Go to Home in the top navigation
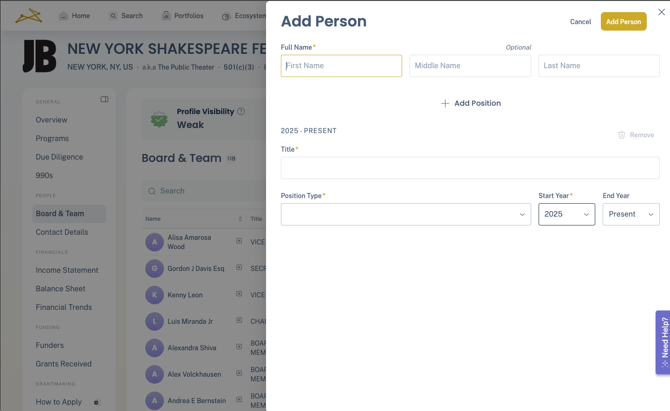Screen dimensions: 670x411 [x=74, y=16]
